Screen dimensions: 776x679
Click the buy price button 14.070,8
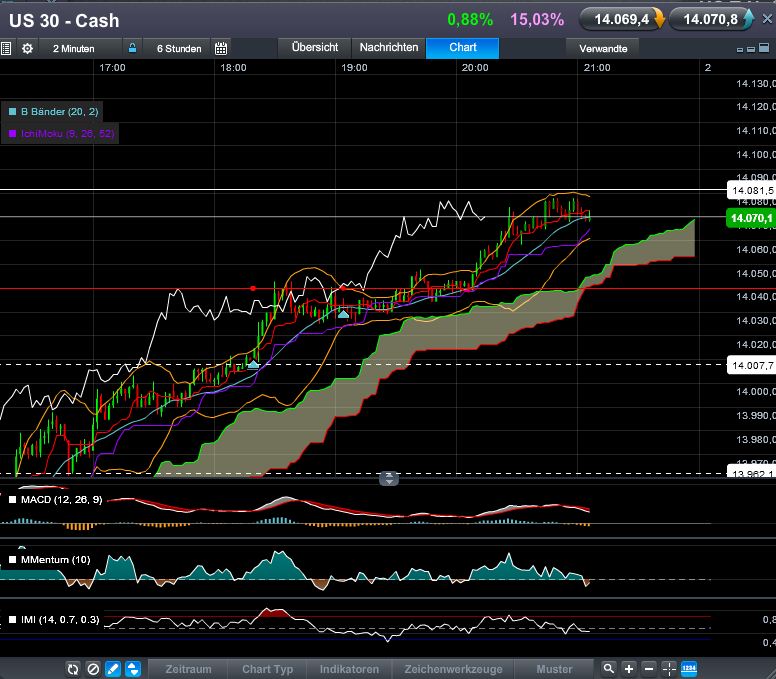(712, 19)
